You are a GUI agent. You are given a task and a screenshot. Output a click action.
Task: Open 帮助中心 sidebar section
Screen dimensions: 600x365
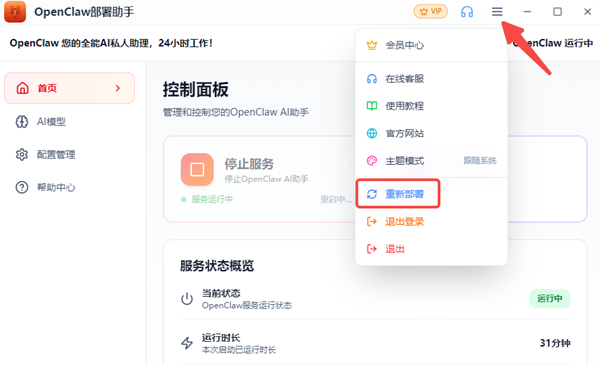click(69, 187)
